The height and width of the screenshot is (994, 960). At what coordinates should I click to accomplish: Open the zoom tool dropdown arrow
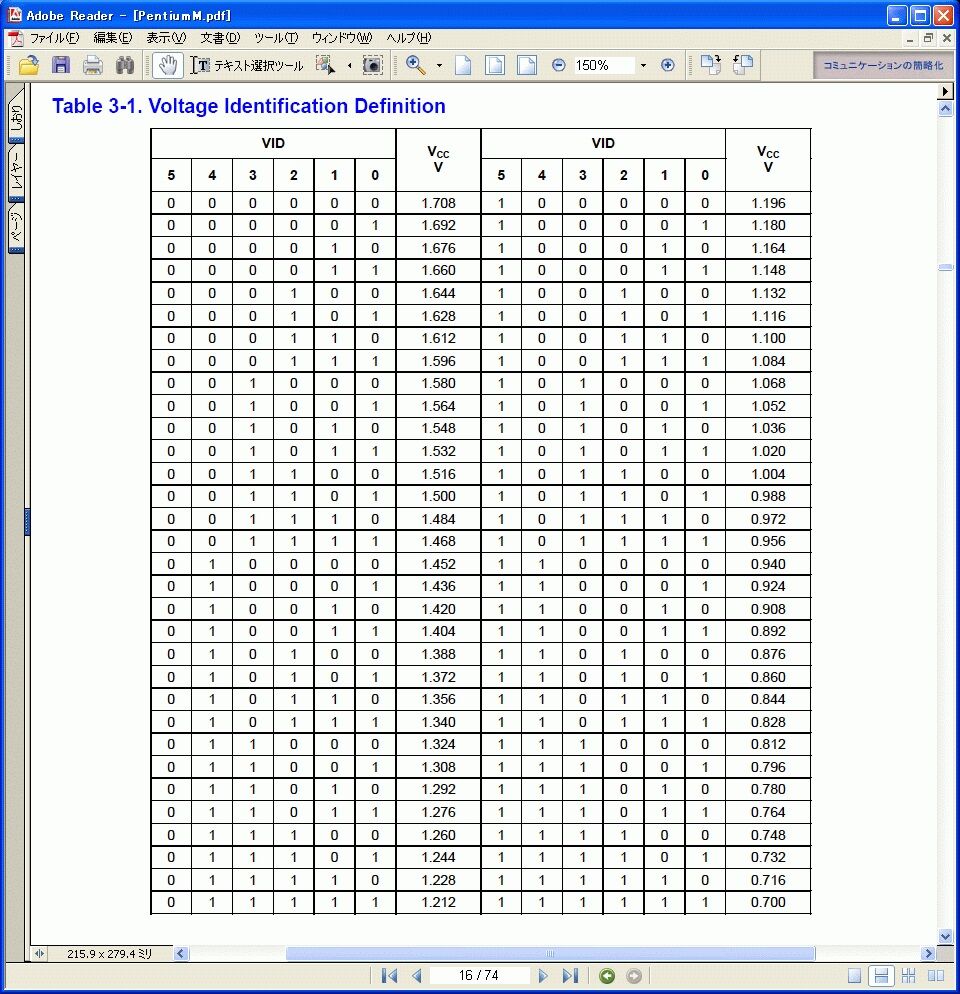pyautogui.click(x=439, y=65)
